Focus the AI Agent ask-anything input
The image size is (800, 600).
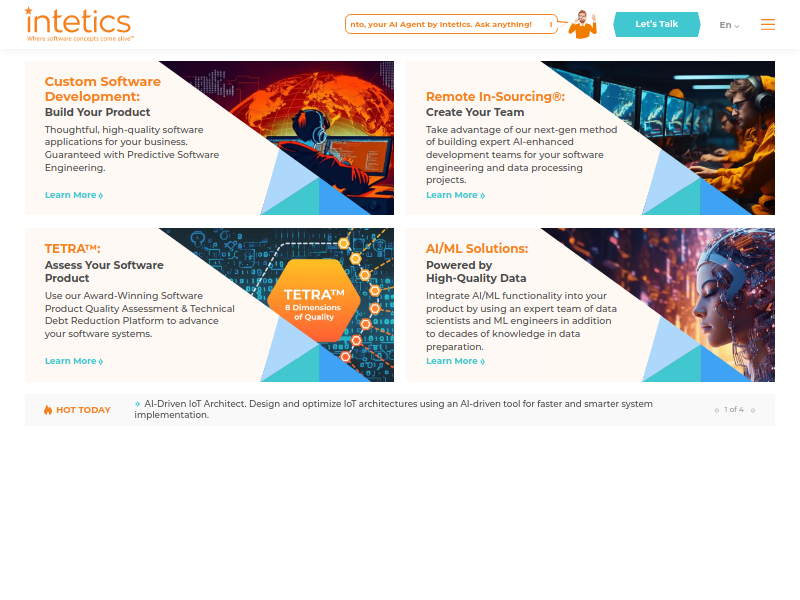tap(451, 24)
